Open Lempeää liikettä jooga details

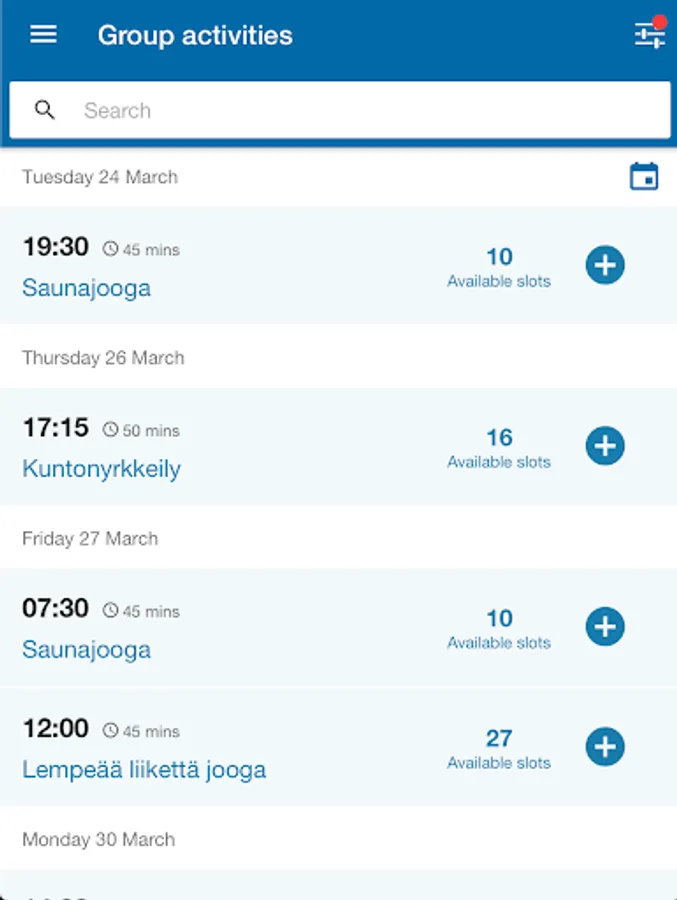tap(144, 770)
